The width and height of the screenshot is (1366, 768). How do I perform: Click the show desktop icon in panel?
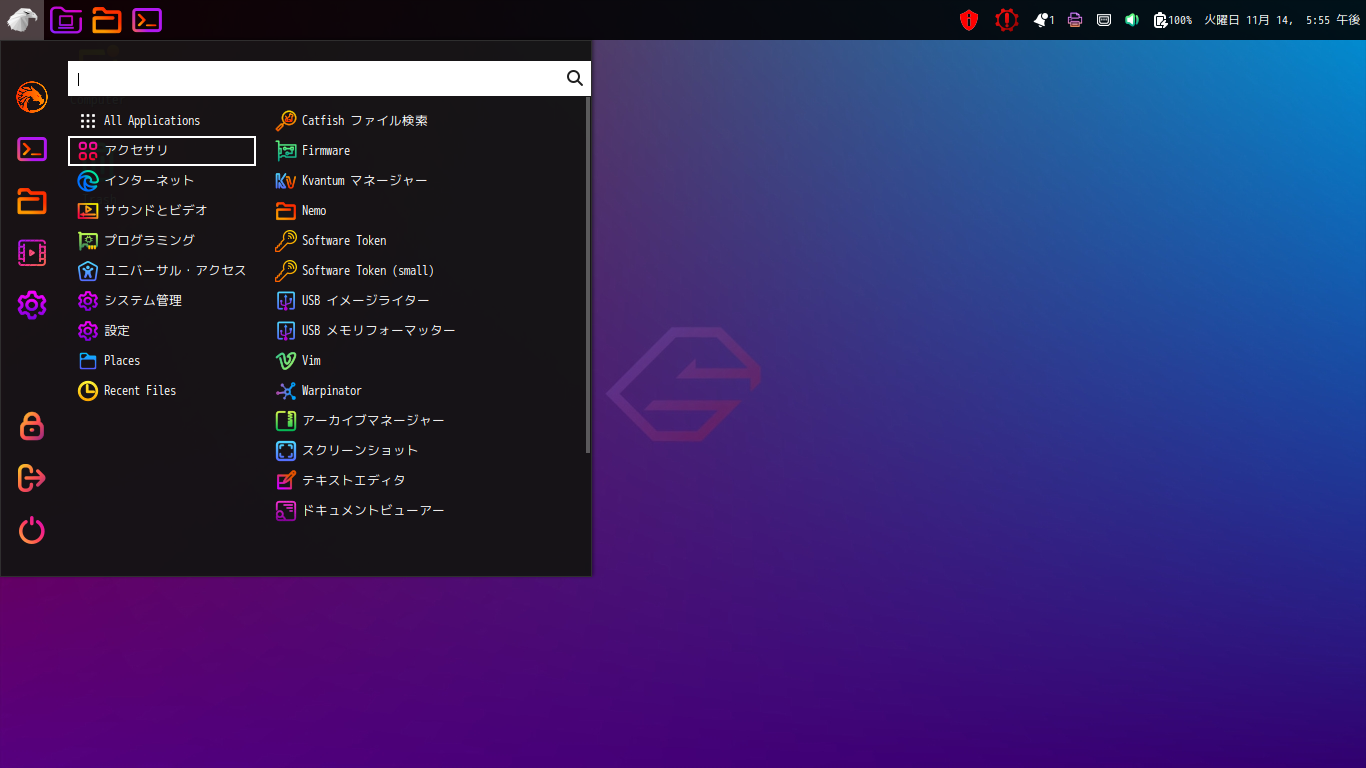[x=66, y=20]
